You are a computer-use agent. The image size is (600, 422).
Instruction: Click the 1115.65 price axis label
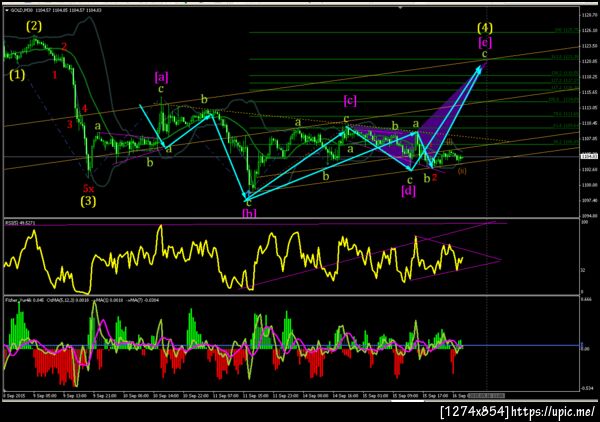coord(589,92)
